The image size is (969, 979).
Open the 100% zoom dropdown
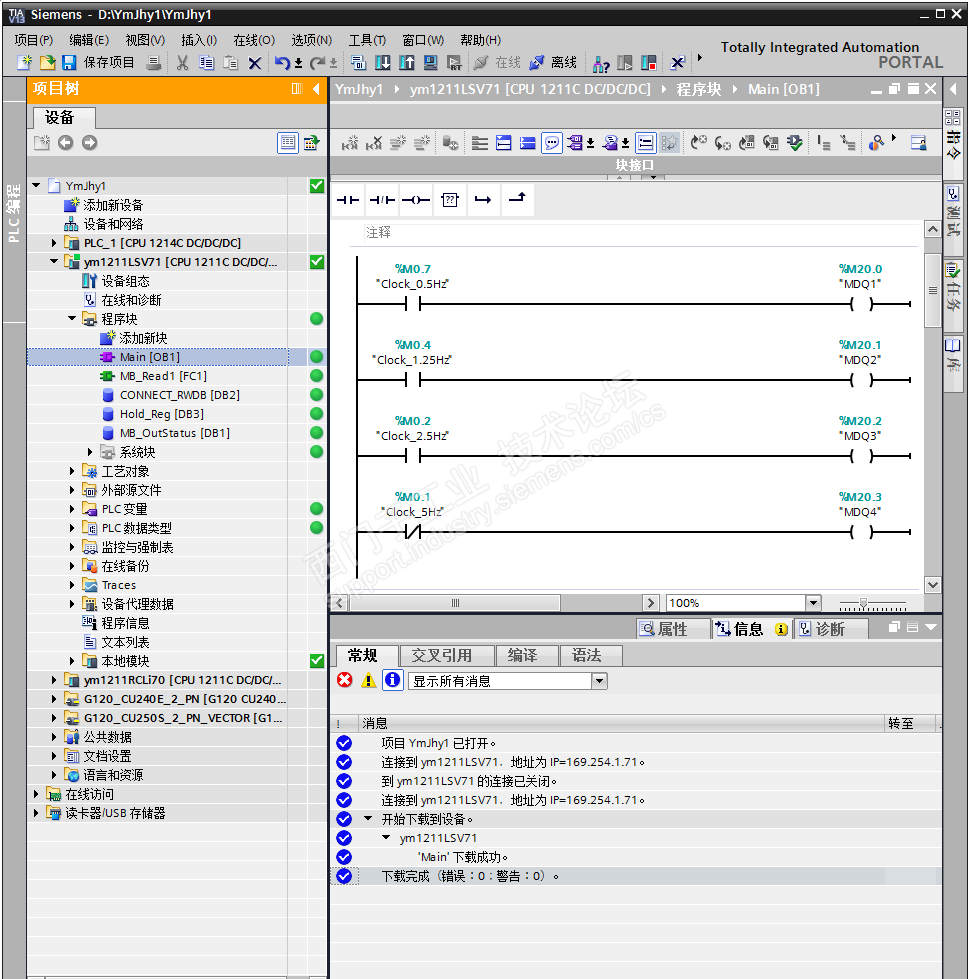813,603
